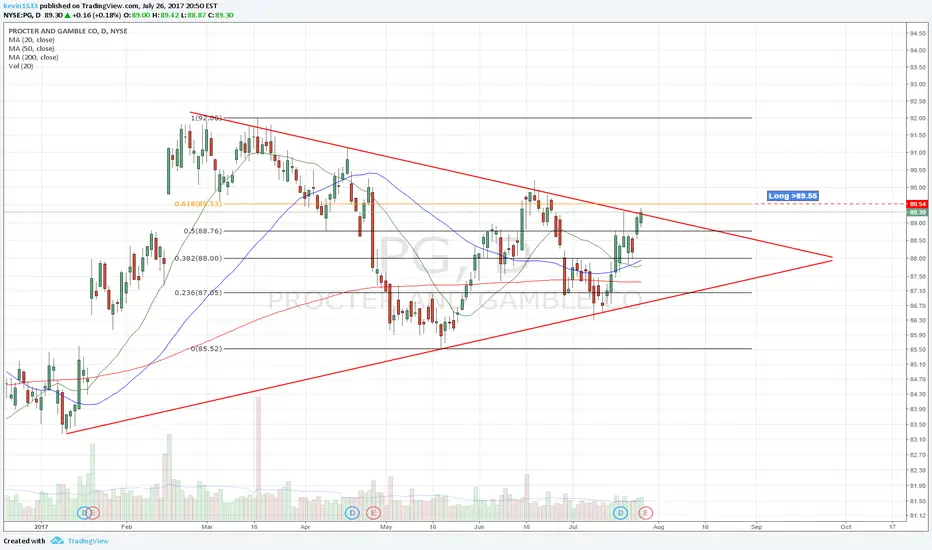Click the red 89.54 price tag

coord(917,204)
